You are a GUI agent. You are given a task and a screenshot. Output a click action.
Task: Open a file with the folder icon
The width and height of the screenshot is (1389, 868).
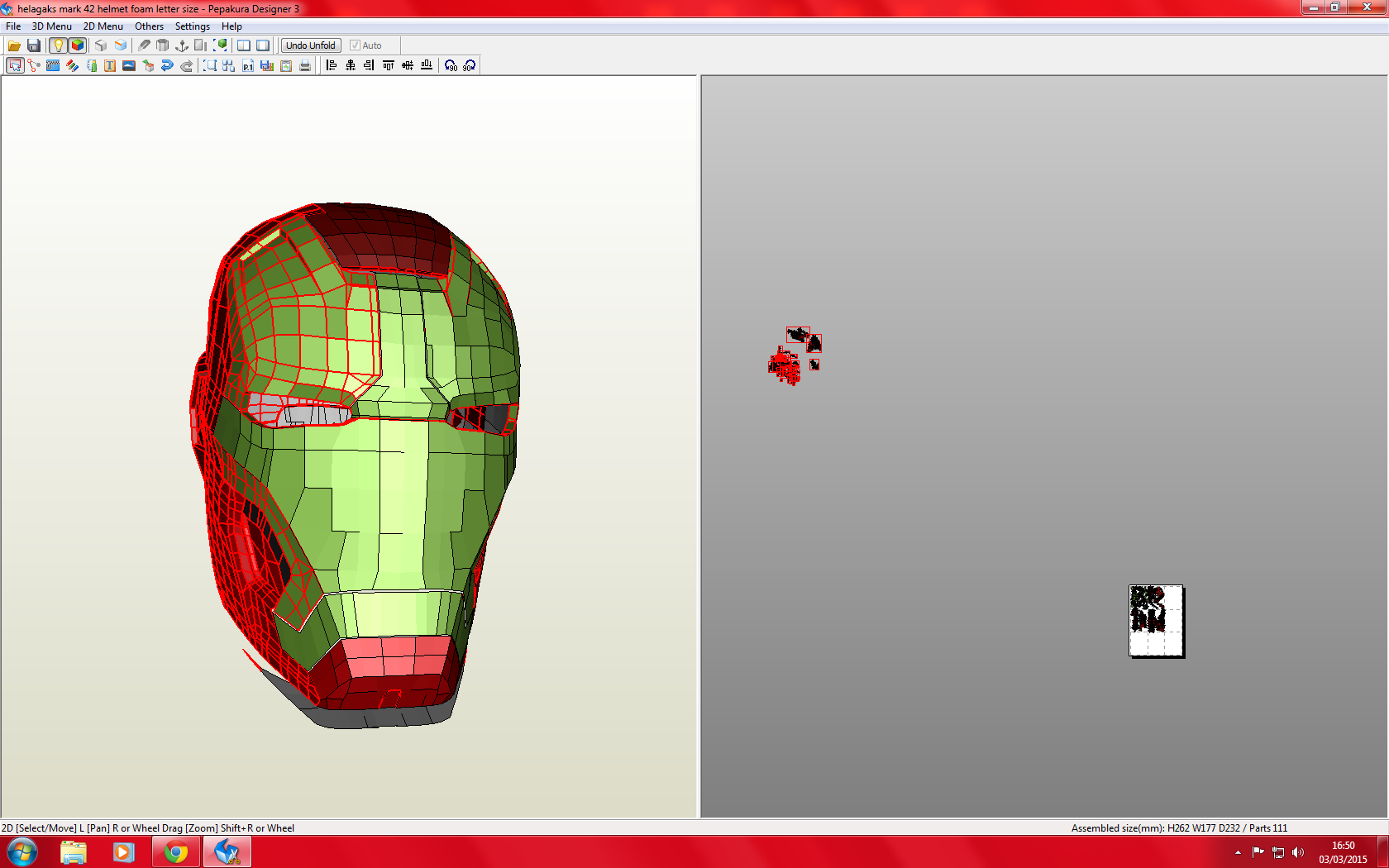point(14,45)
